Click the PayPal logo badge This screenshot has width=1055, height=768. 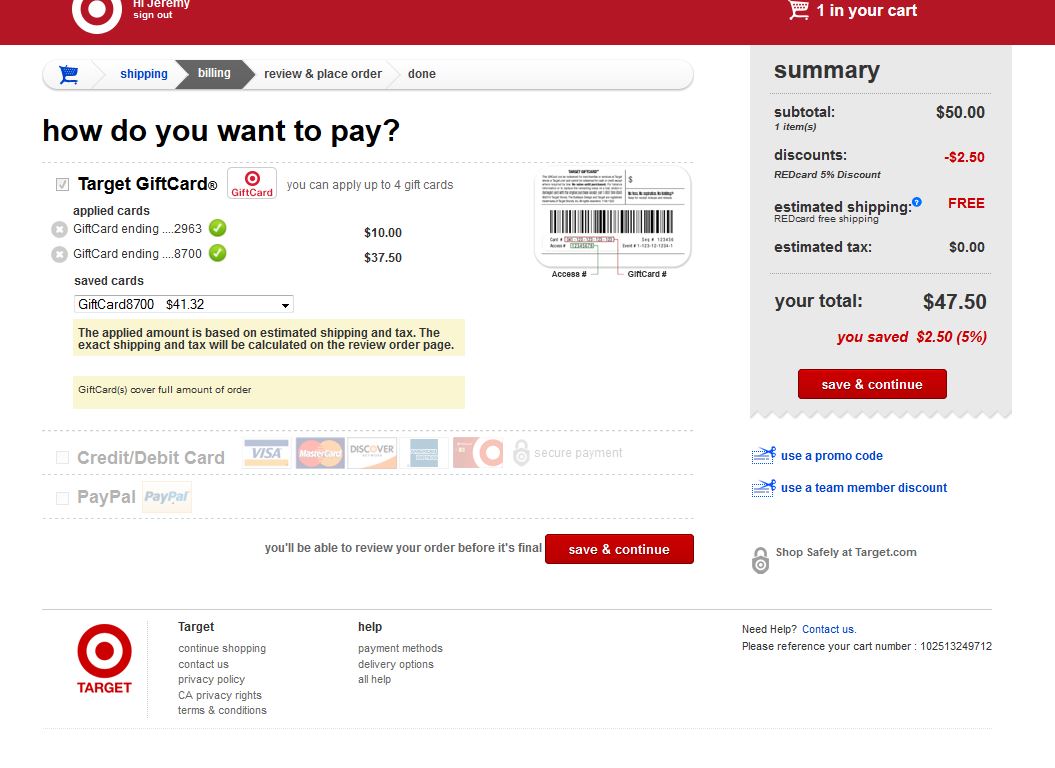coord(167,497)
